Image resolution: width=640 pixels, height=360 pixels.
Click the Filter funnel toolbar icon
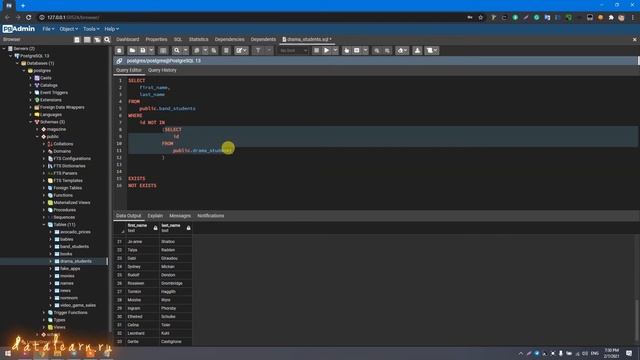pos(258,51)
